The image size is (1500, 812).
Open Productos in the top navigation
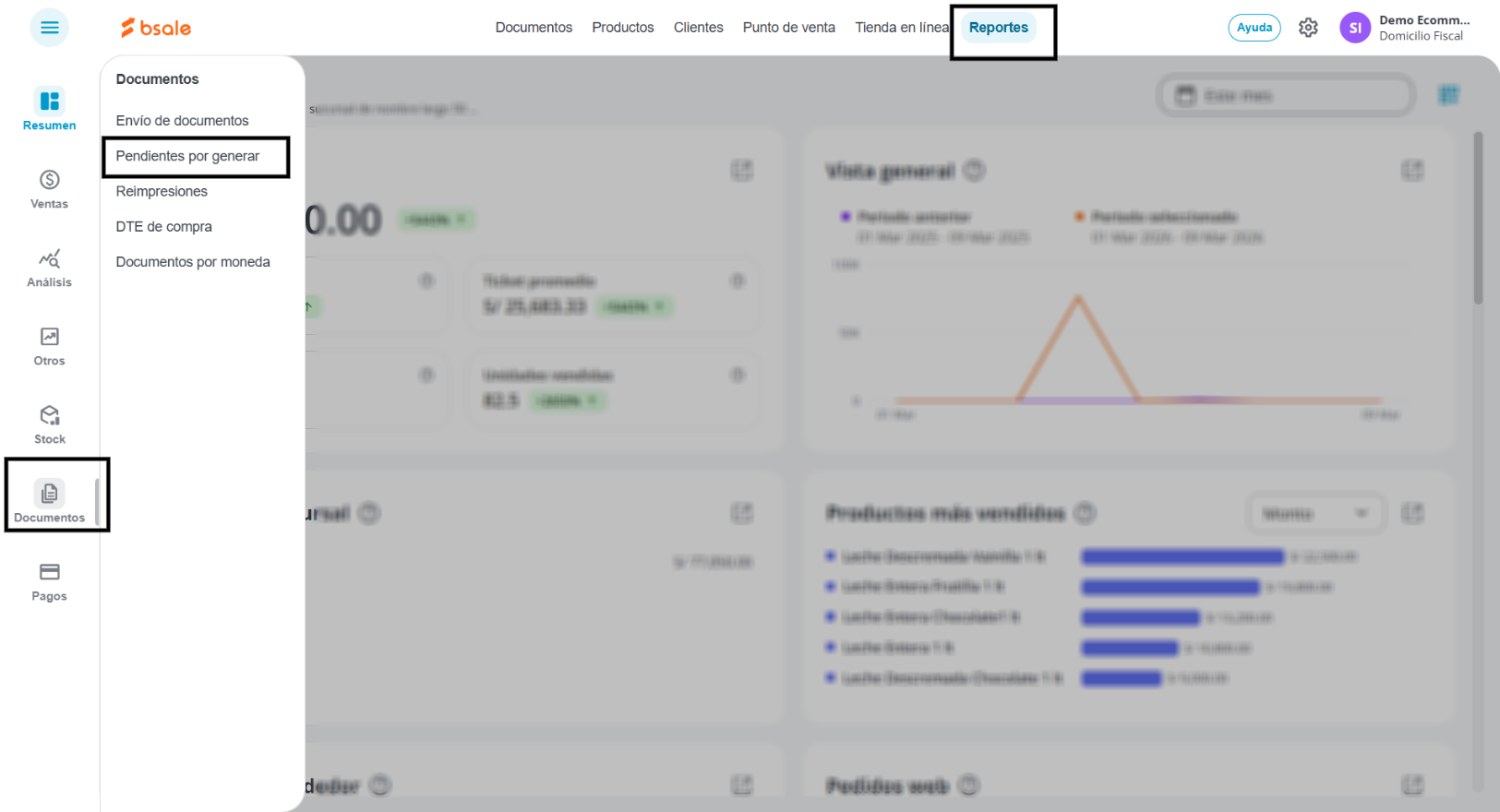623,28
